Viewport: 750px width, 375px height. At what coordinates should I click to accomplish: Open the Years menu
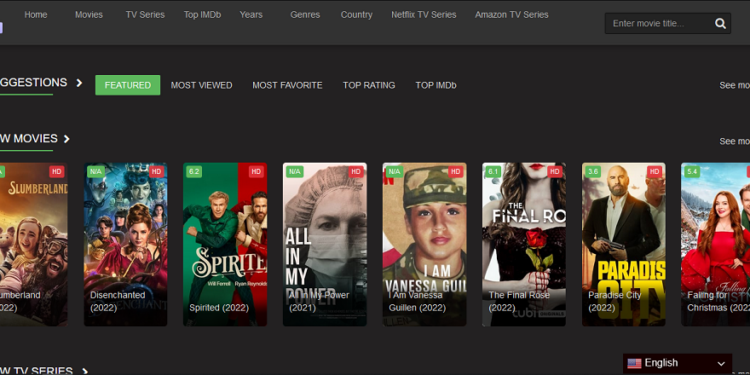tap(251, 15)
